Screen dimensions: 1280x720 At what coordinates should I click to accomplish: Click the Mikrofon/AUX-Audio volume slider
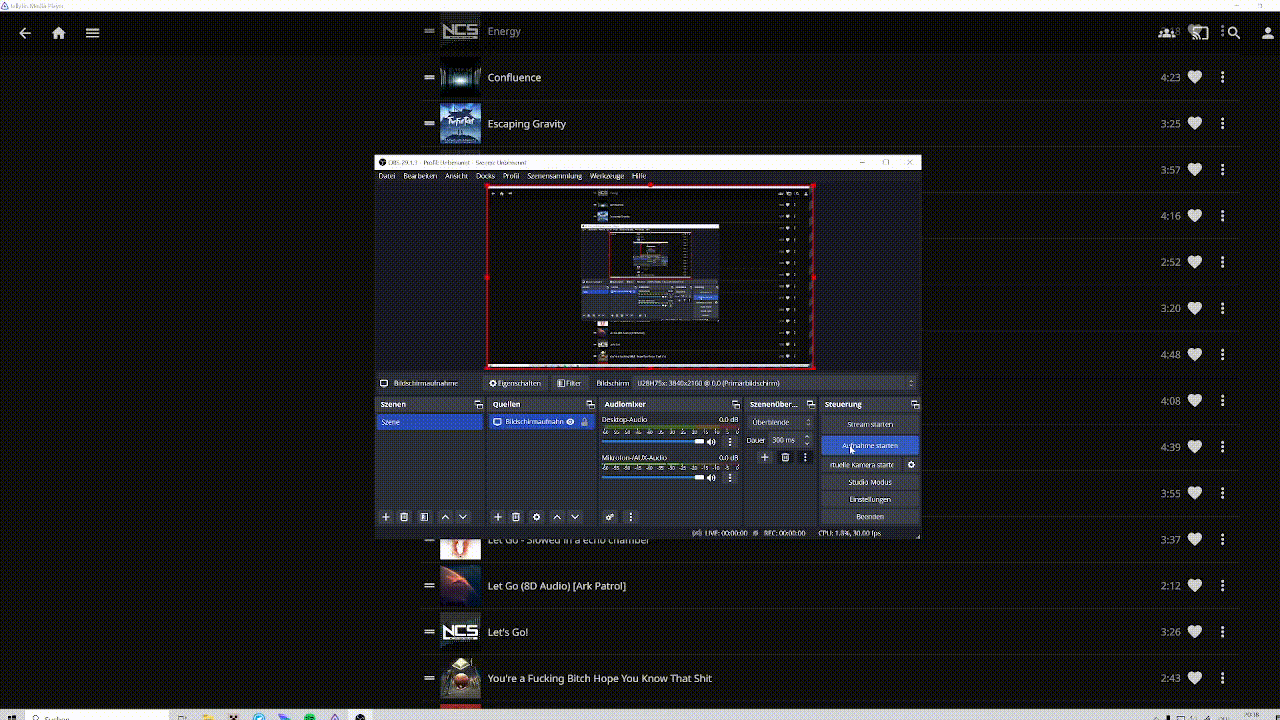(x=652, y=478)
